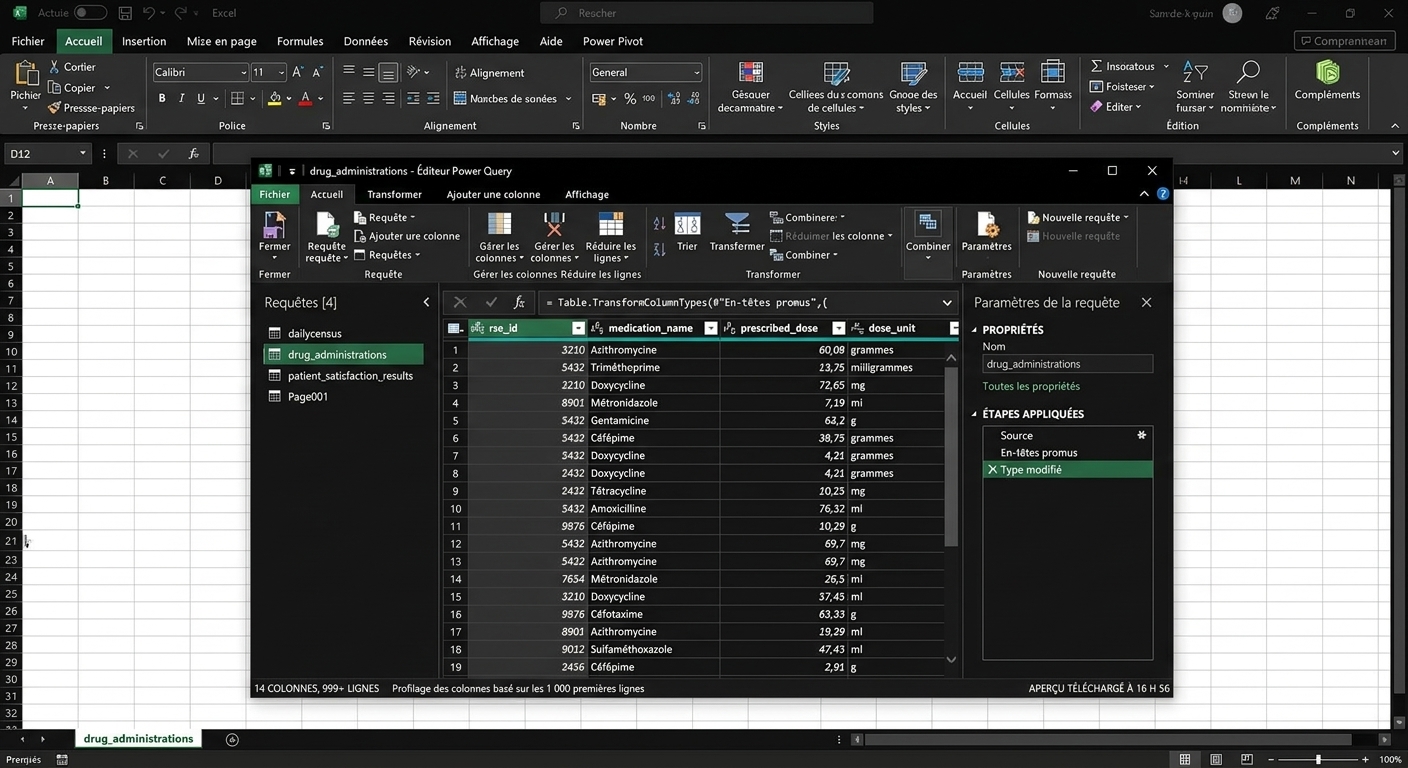Click the red font color A swatch
1408x768 pixels.
305,98
